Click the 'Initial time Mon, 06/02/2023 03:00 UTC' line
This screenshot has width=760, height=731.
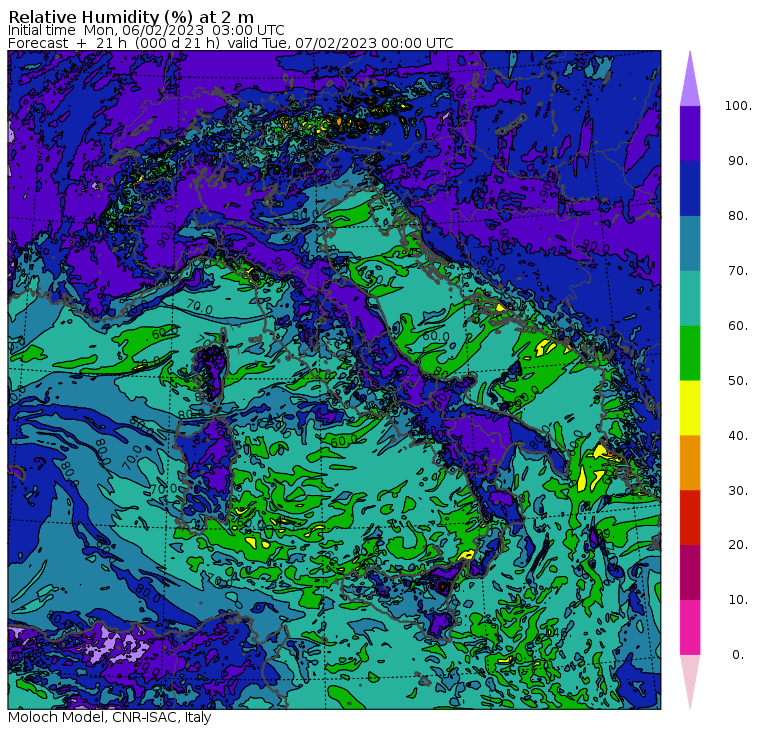pos(146,30)
